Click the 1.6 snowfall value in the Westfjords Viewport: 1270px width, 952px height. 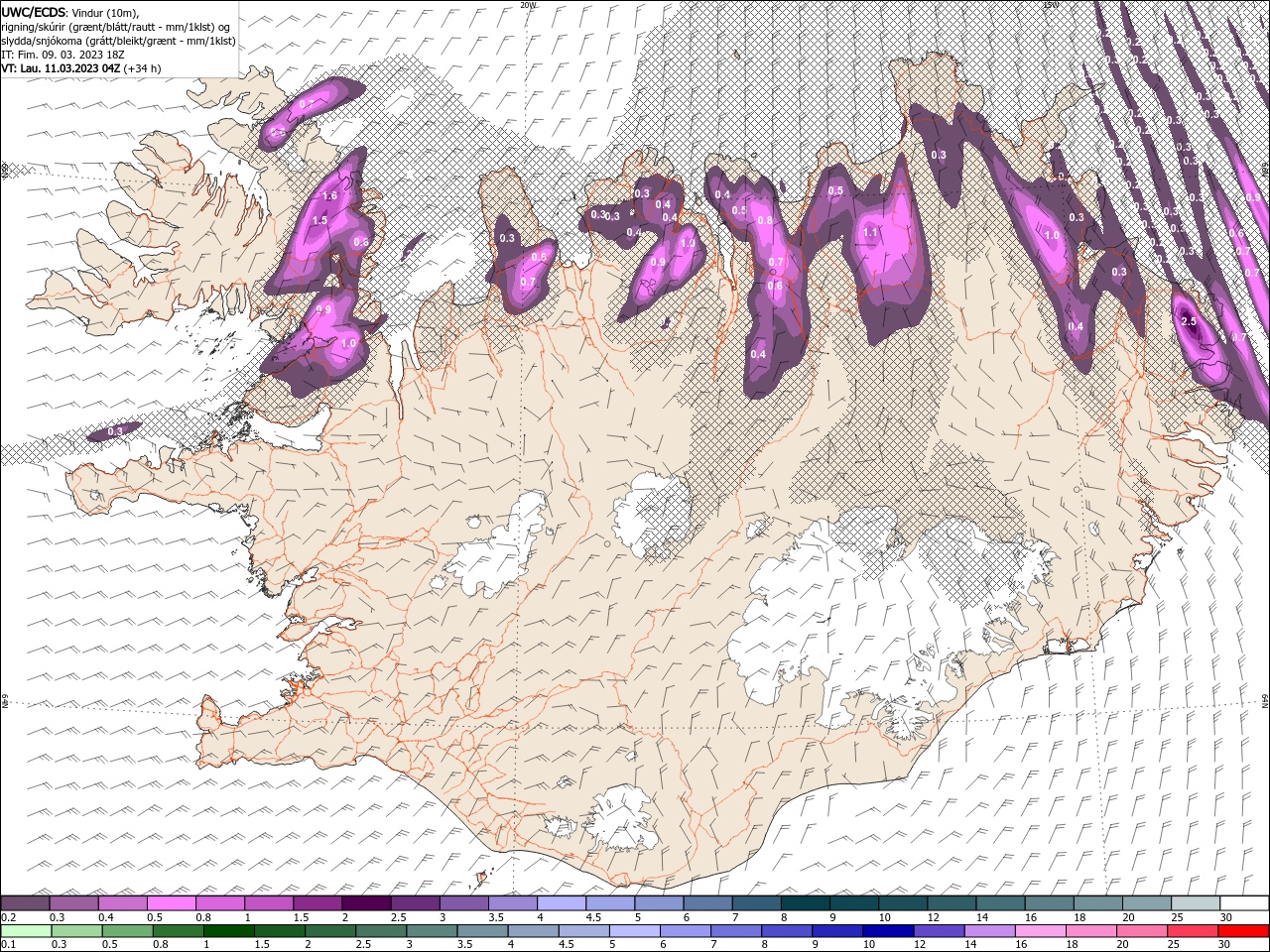pos(330,196)
